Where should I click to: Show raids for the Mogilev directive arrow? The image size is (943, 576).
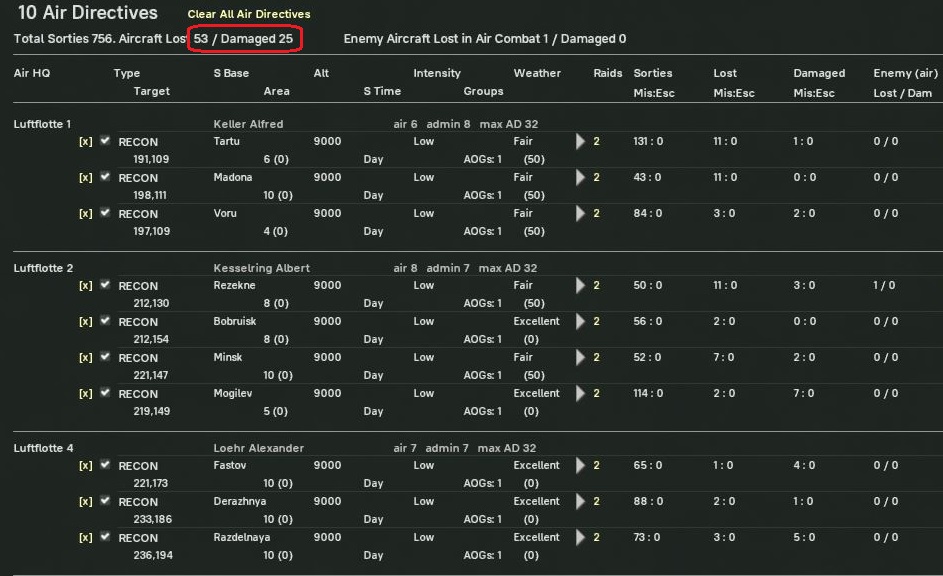coord(581,394)
